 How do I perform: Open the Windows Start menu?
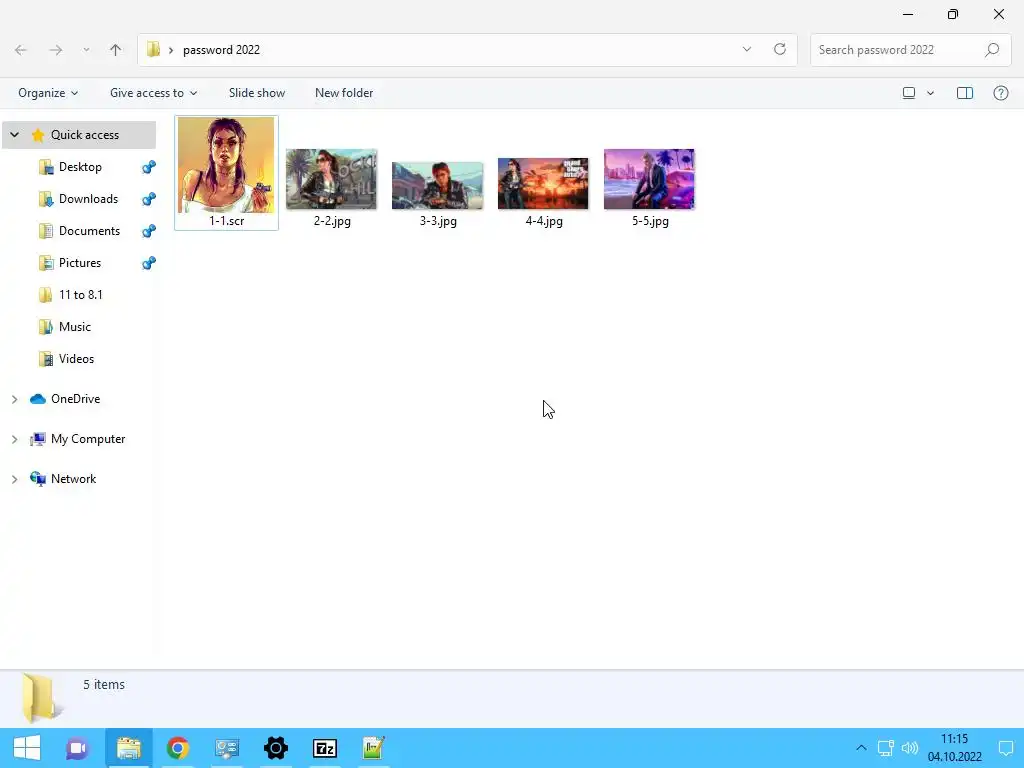pyautogui.click(x=27, y=748)
